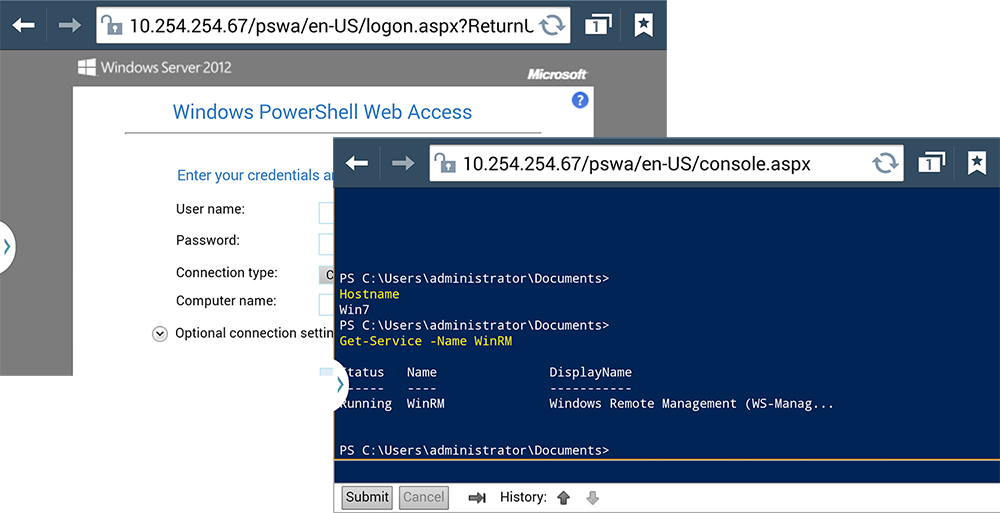
Task: Click the 'WinRM' service name cell
Action: 425,404
